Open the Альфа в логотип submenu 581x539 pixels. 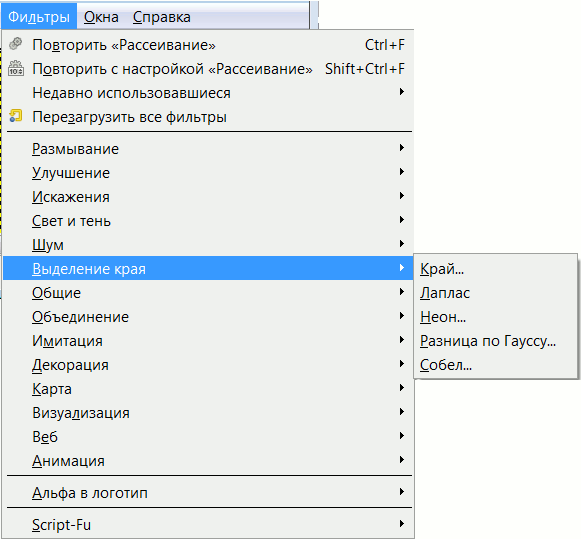(208, 493)
